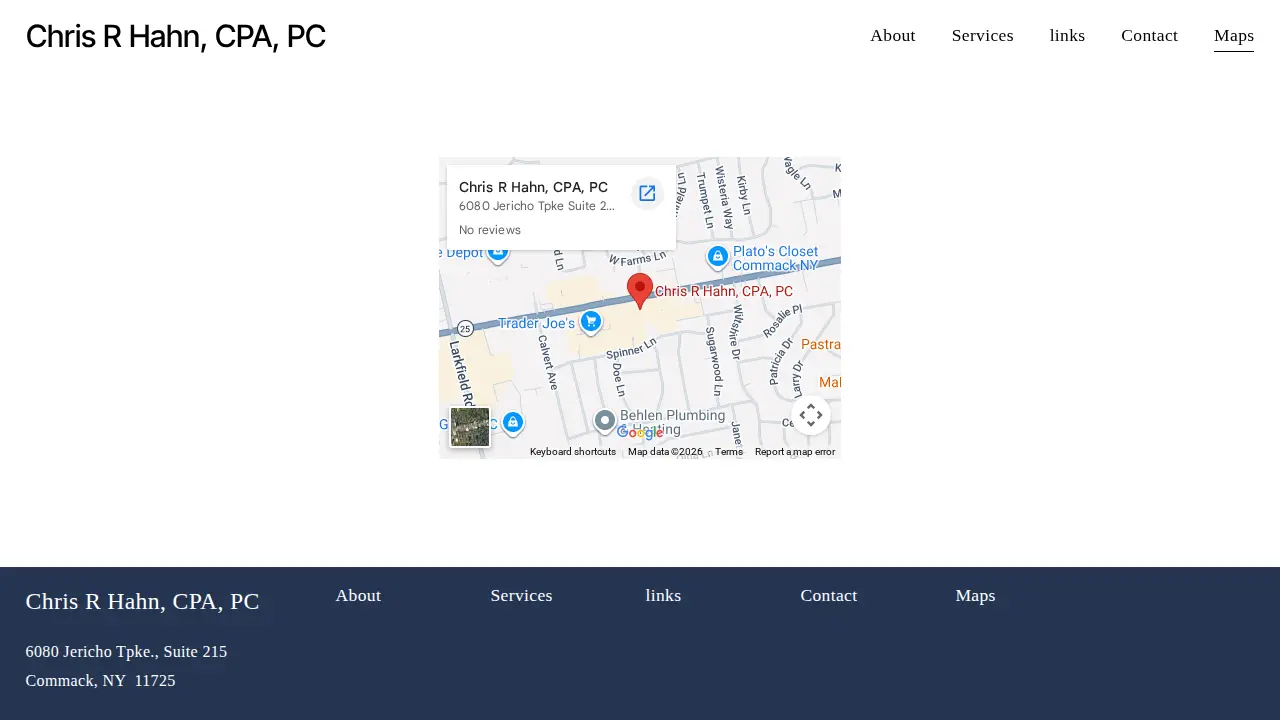Screen dimensions: 1280x720
Task: Click red Chris R Hahn map label text
Action: (x=724, y=291)
